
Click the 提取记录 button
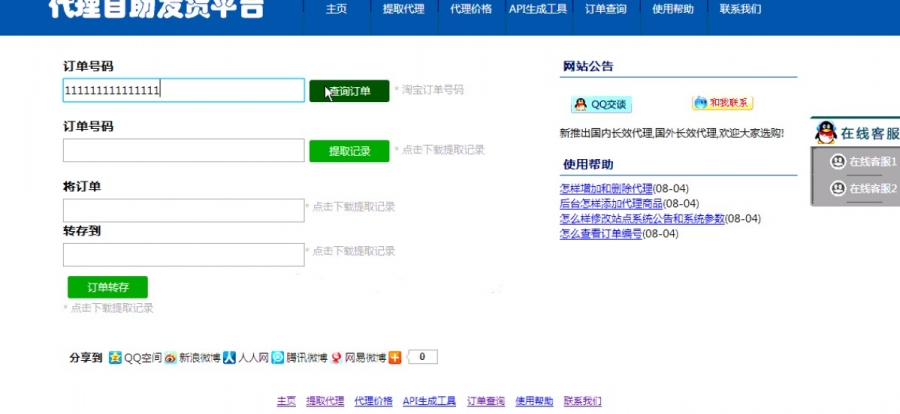[349, 151]
